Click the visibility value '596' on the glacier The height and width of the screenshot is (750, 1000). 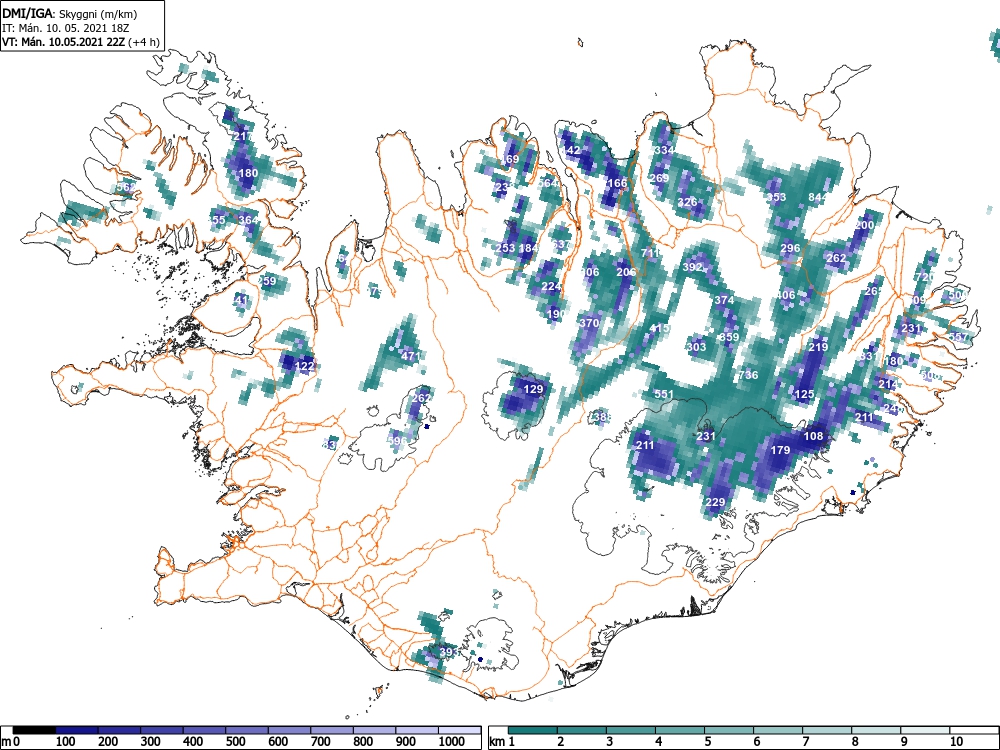(x=397, y=441)
